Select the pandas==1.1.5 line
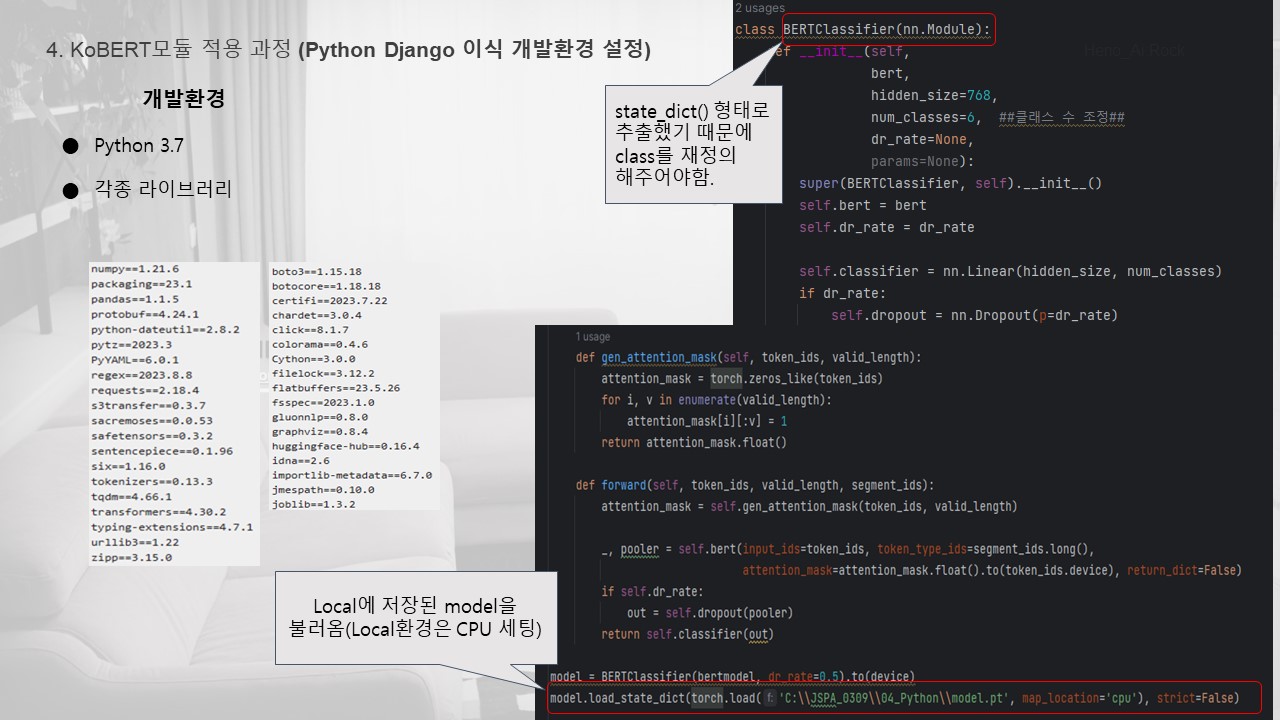This screenshot has width=1280, height=720. (135, 299)
